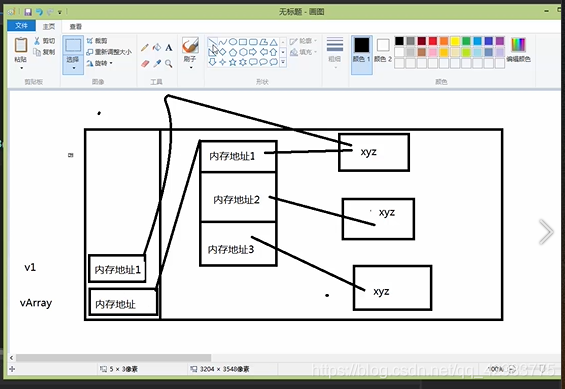The width and height of the screenshot is (565, 389).
Task: Expand the 刷子 brushes dropdown arrow
Action: [191, 67]
